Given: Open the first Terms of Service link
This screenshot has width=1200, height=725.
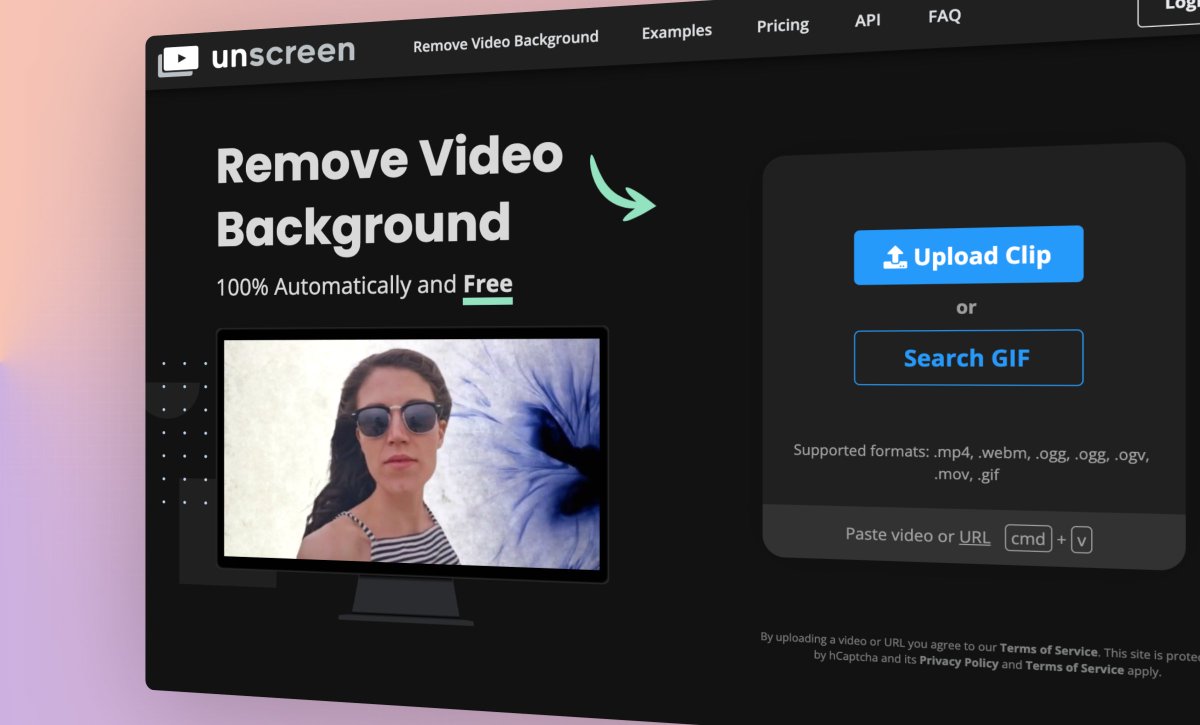Looking at the screenshot, I should [x=1048, y=650].
